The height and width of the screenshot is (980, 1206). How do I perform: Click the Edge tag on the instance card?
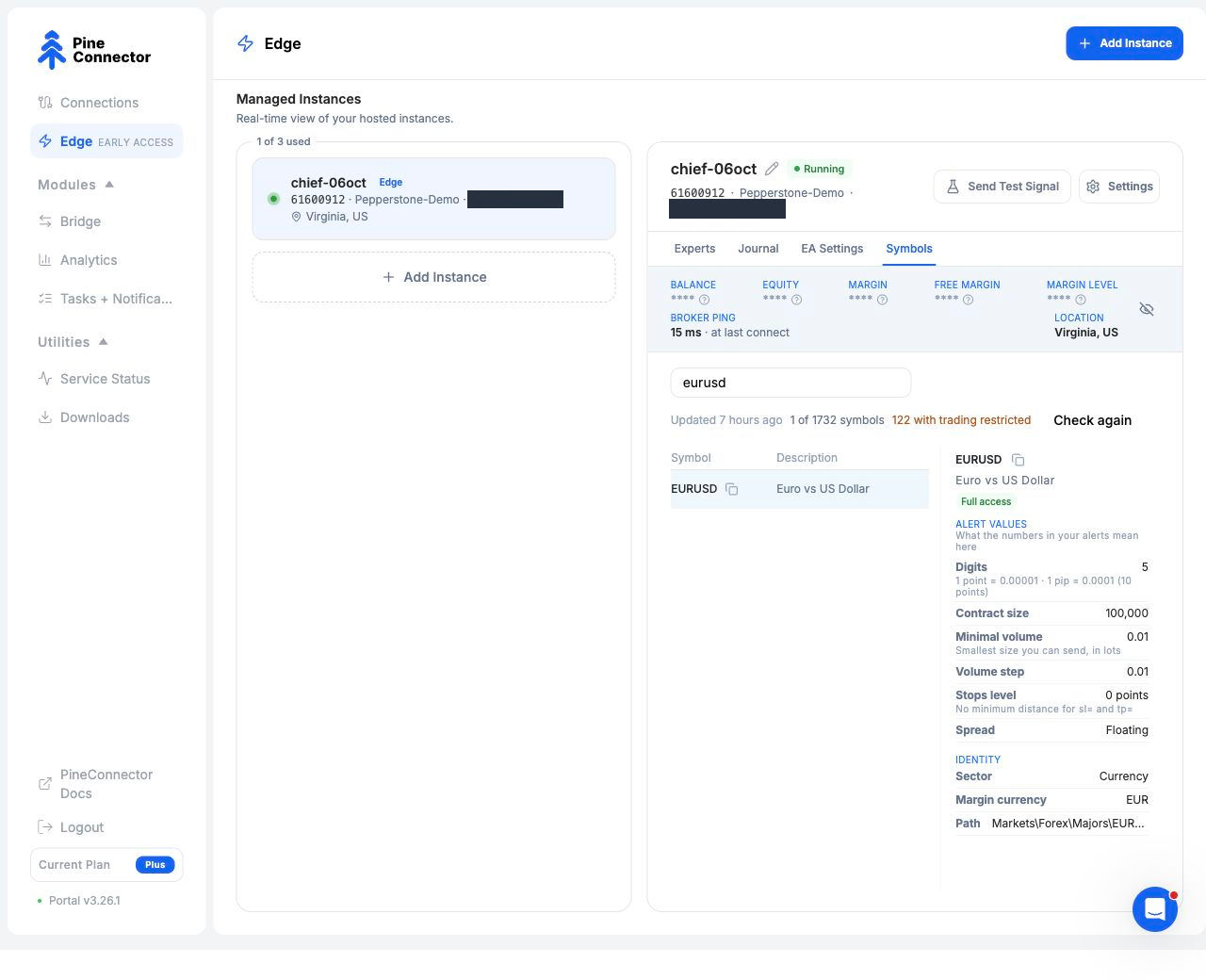(391, 182)
